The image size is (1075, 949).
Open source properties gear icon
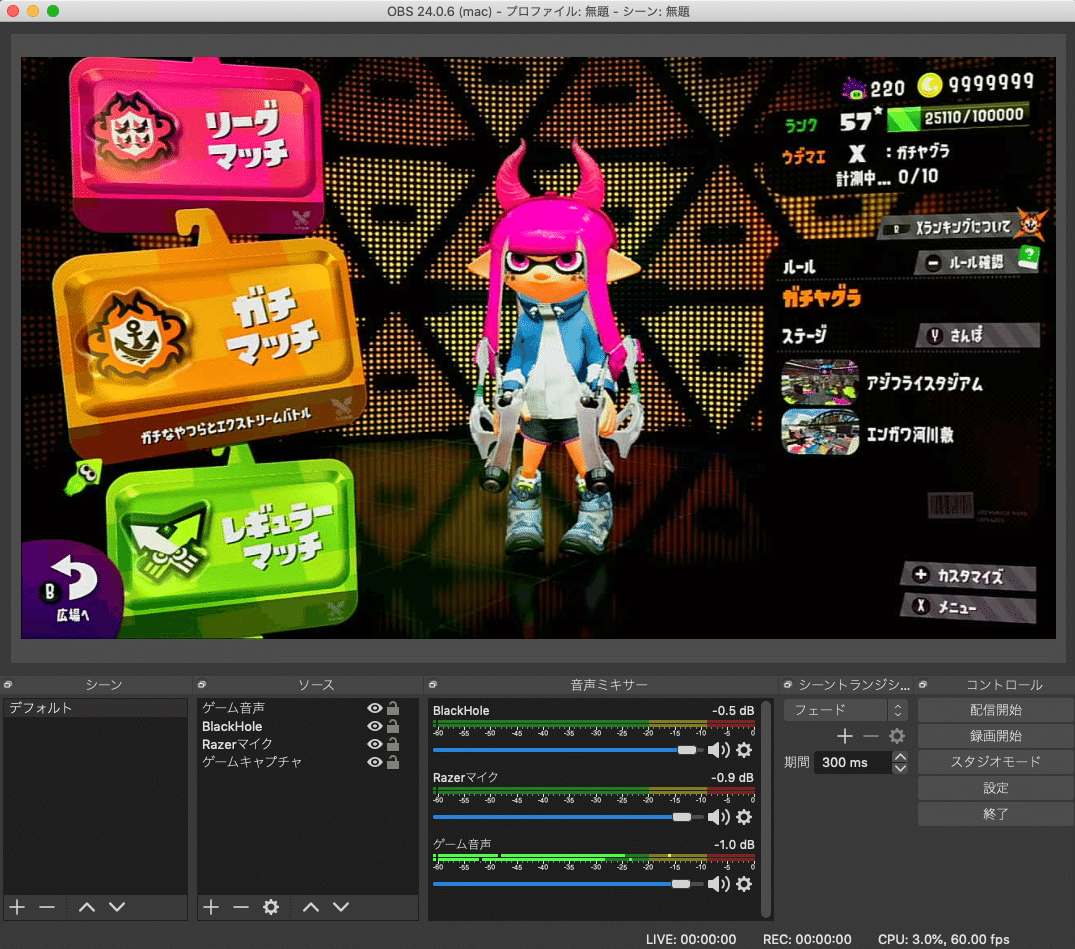[x=271, y=907]
